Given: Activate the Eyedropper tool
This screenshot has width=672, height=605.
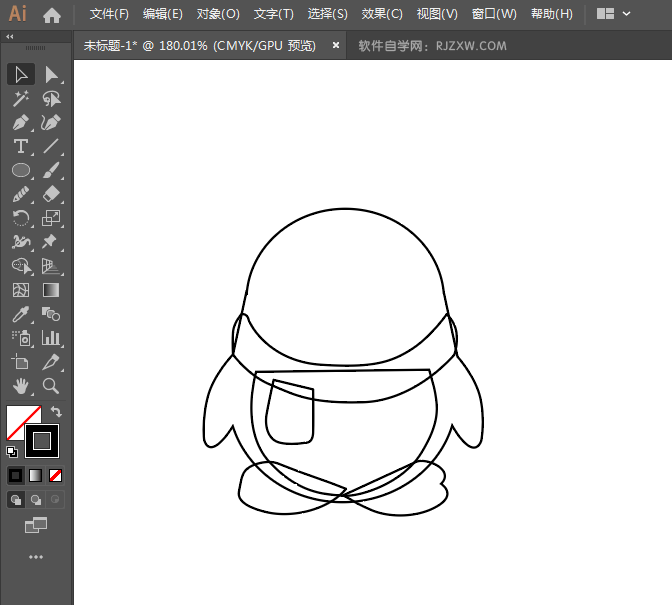Looking at the screenshot, I should coord(20,314).
